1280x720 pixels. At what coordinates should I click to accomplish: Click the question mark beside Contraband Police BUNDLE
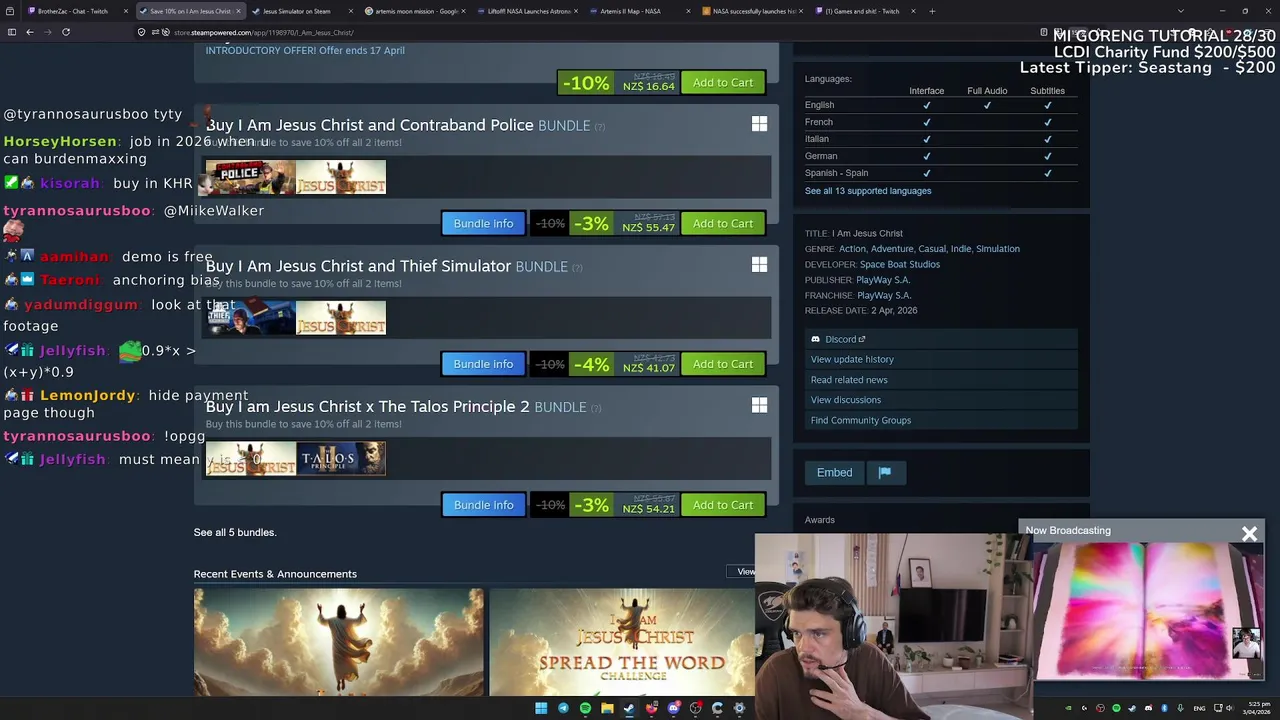[600, 127]
